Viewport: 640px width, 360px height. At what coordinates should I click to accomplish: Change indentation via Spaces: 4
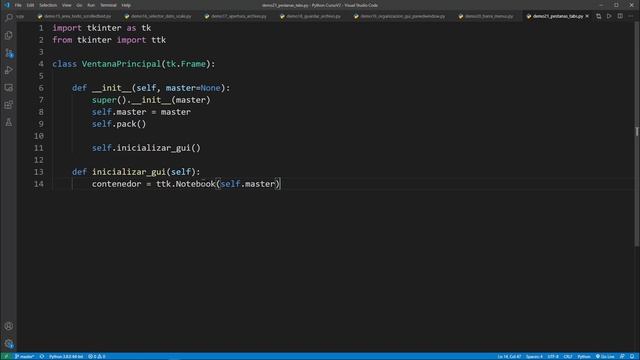(x=534, y=356)
